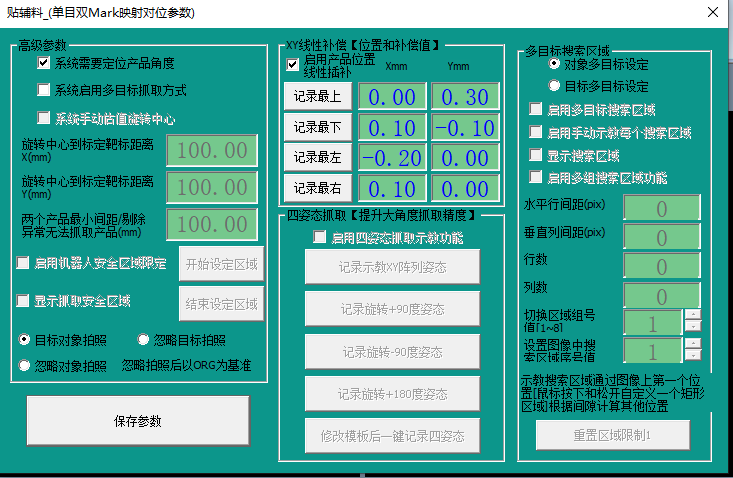The image size is (733, 478).
Task: Click Xmm field of 记录最左 row
Action: (x=392, y=158)
